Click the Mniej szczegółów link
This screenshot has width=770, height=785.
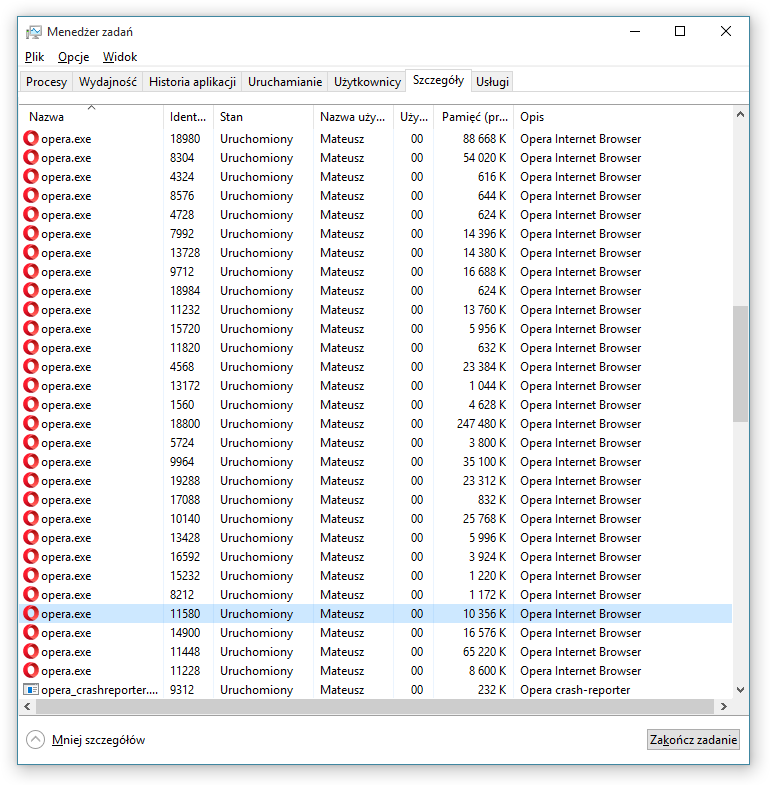point(98,739)
